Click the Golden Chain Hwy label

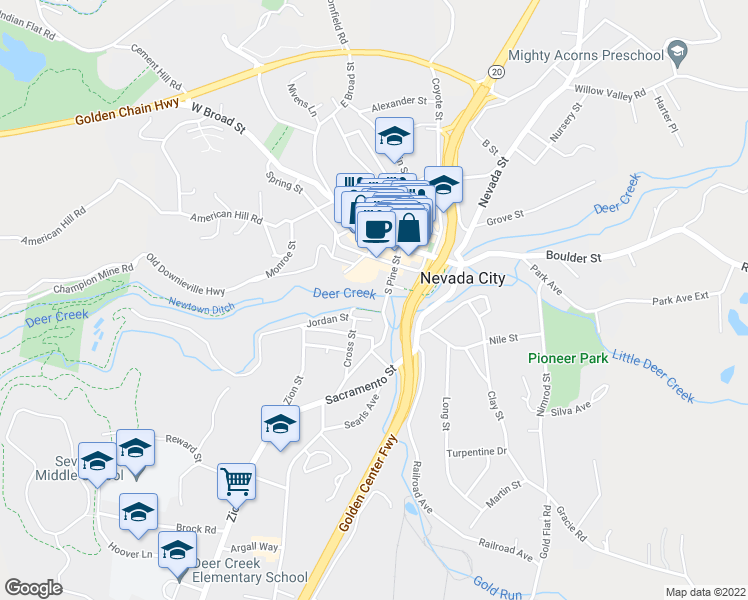[x=127, y=112]
